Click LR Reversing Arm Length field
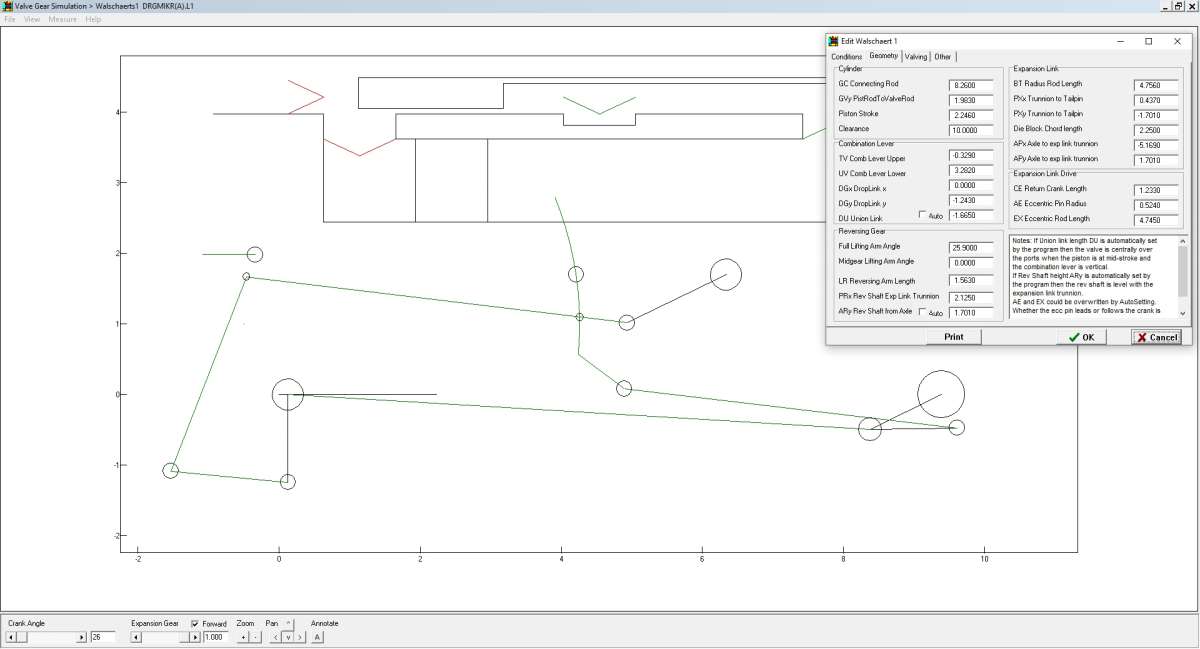The width and height of the screenshot is (1200, 649). 971,281
